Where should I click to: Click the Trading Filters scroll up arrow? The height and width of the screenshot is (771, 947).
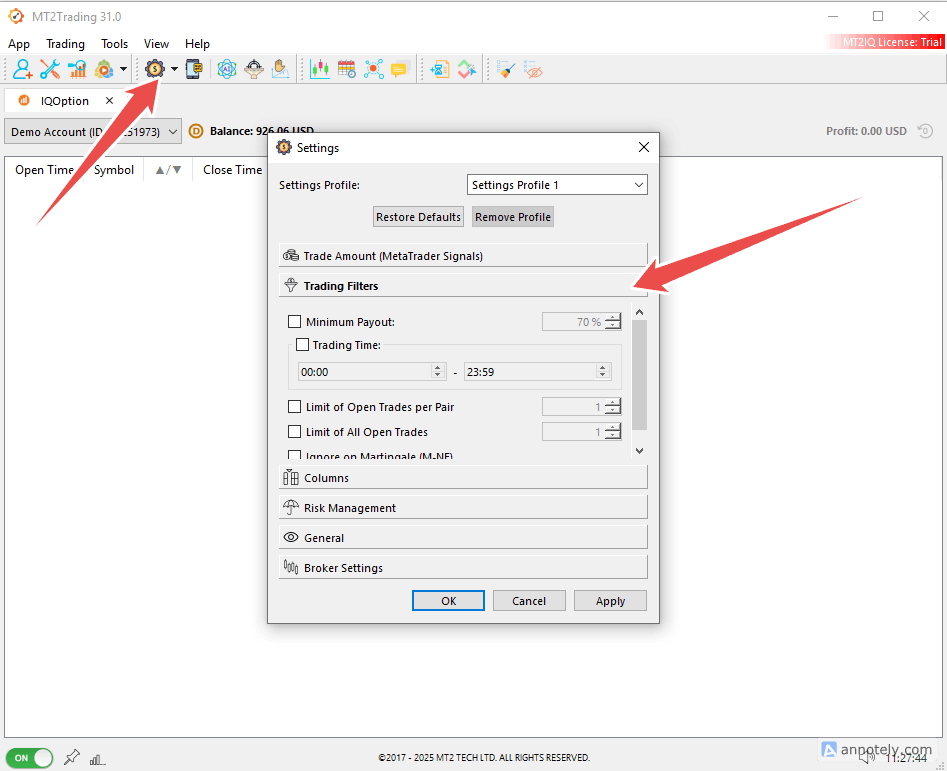640,312
